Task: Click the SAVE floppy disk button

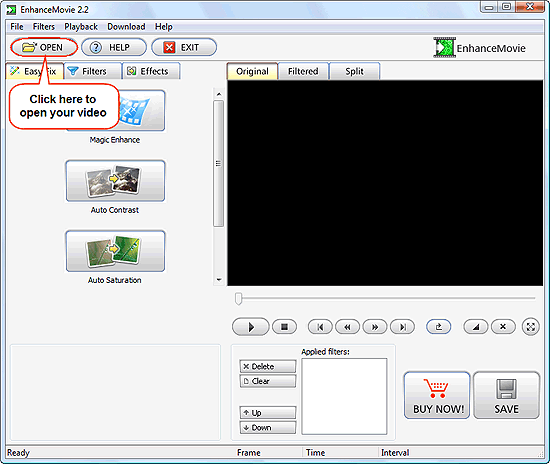Action: click(506, 395)
